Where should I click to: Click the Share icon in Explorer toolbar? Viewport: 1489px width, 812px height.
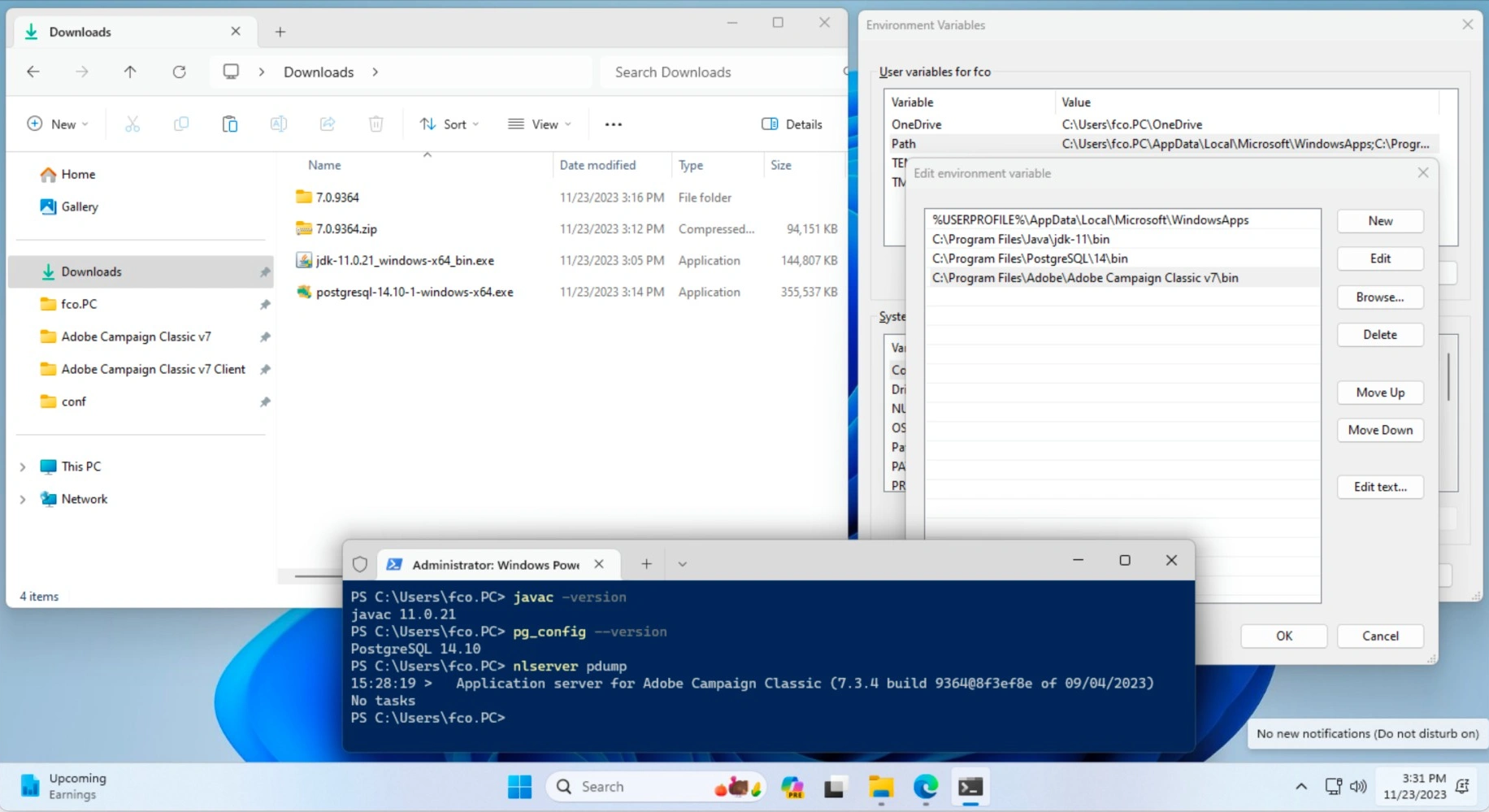(x=328, y=124)
